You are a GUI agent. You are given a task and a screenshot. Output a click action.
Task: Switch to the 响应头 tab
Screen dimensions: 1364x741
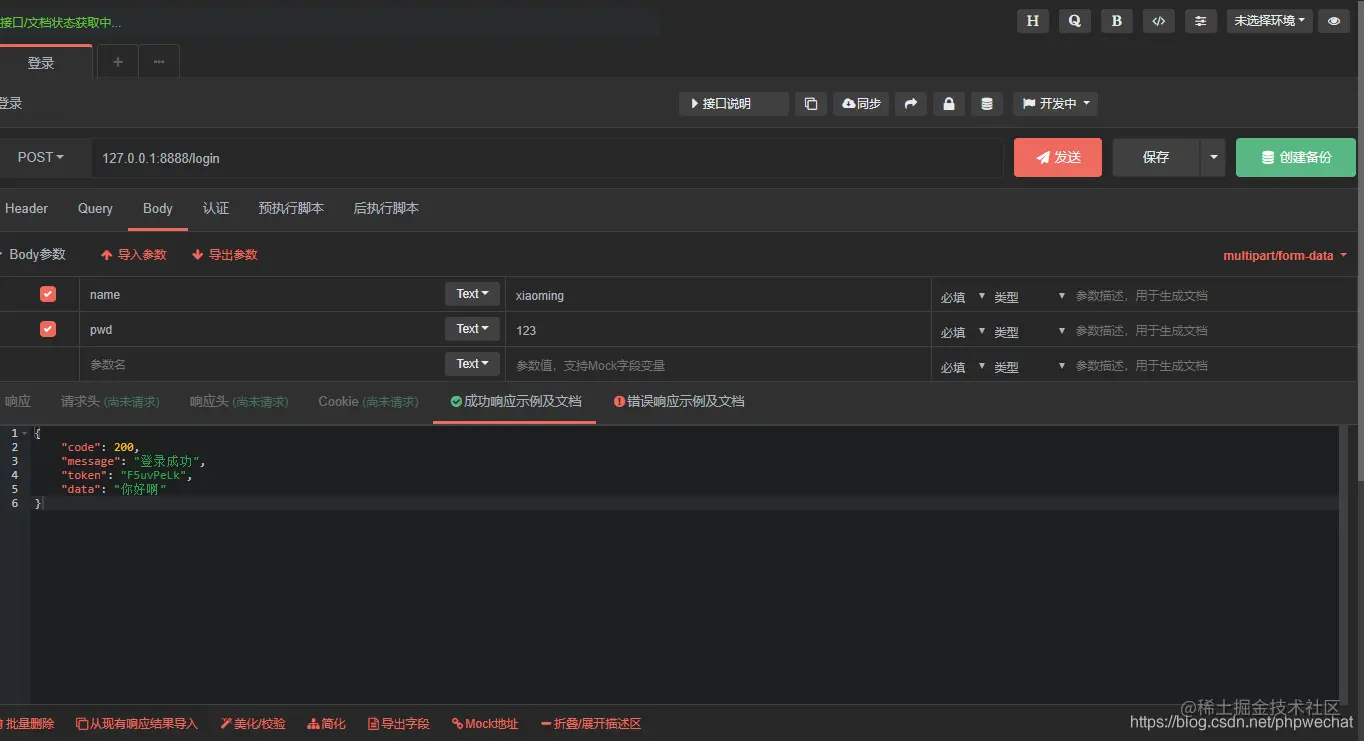(239, 401)
